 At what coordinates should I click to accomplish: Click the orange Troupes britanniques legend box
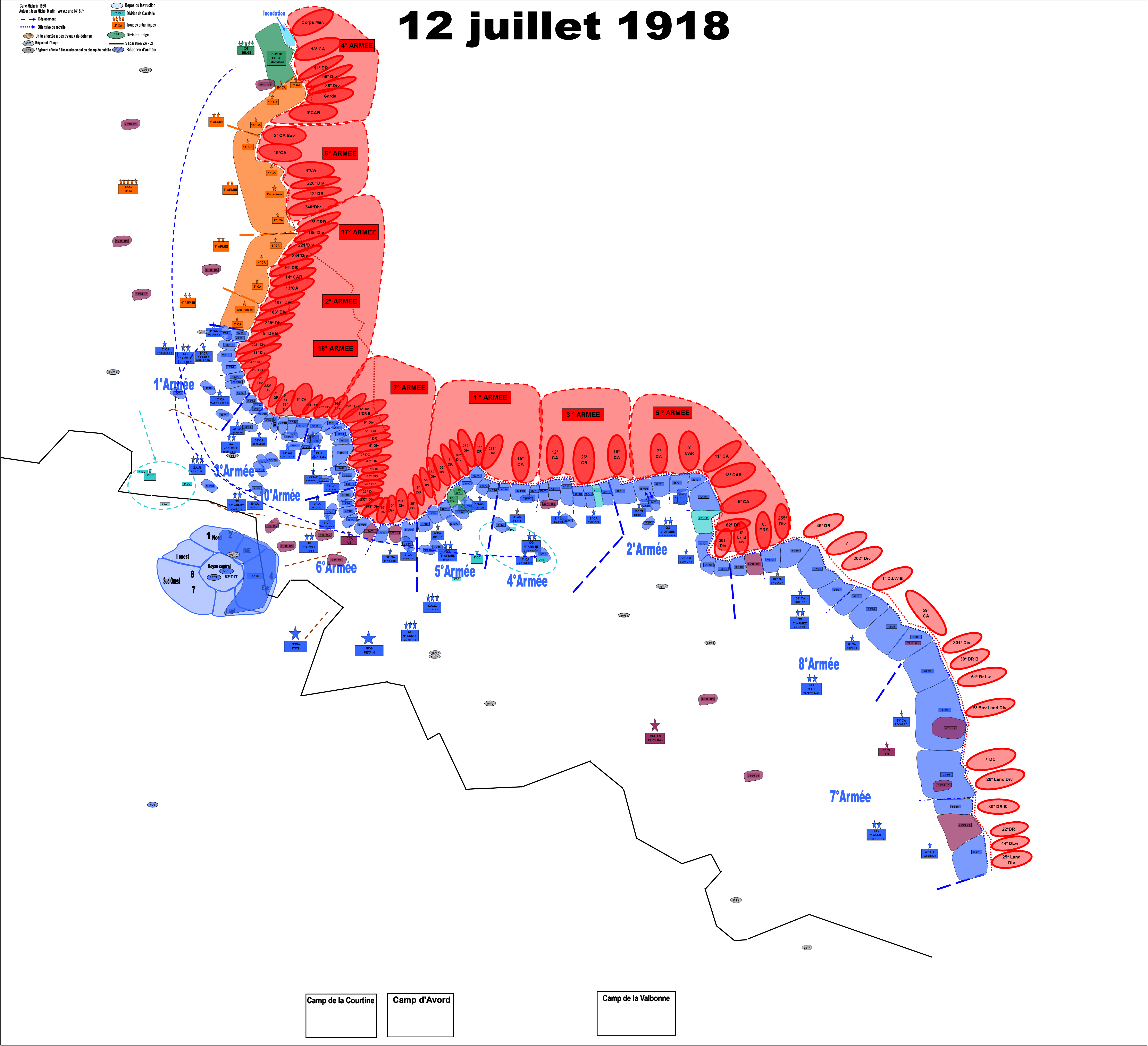coord(118,26)
